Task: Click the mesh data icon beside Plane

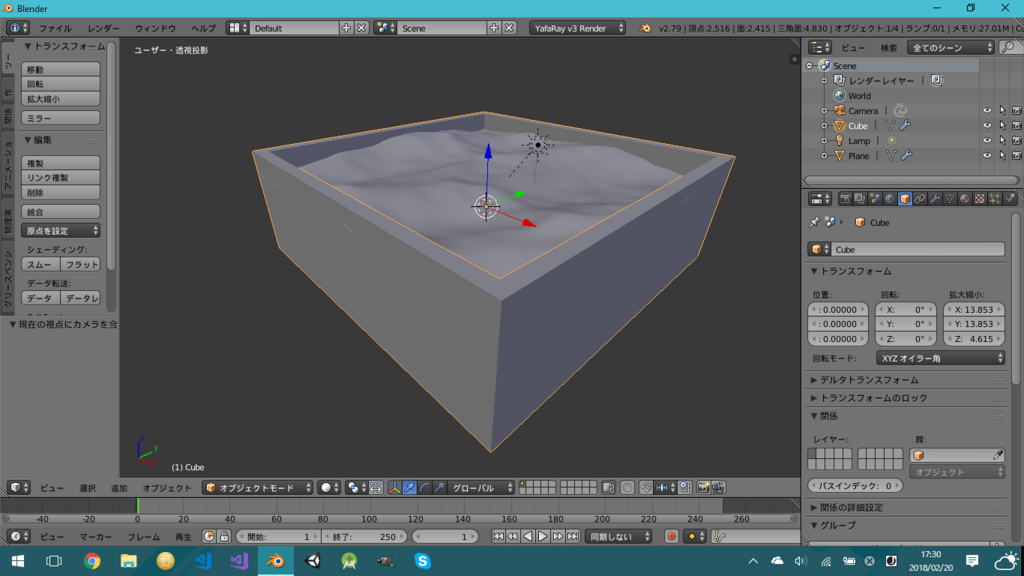Action: click(891, 155)
